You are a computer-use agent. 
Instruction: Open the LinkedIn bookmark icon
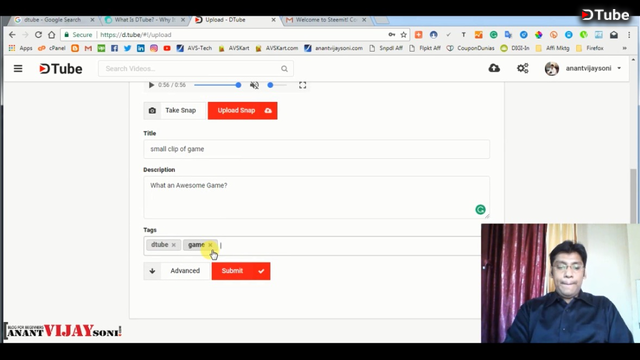pyautogui.click(x=140, y=48)
